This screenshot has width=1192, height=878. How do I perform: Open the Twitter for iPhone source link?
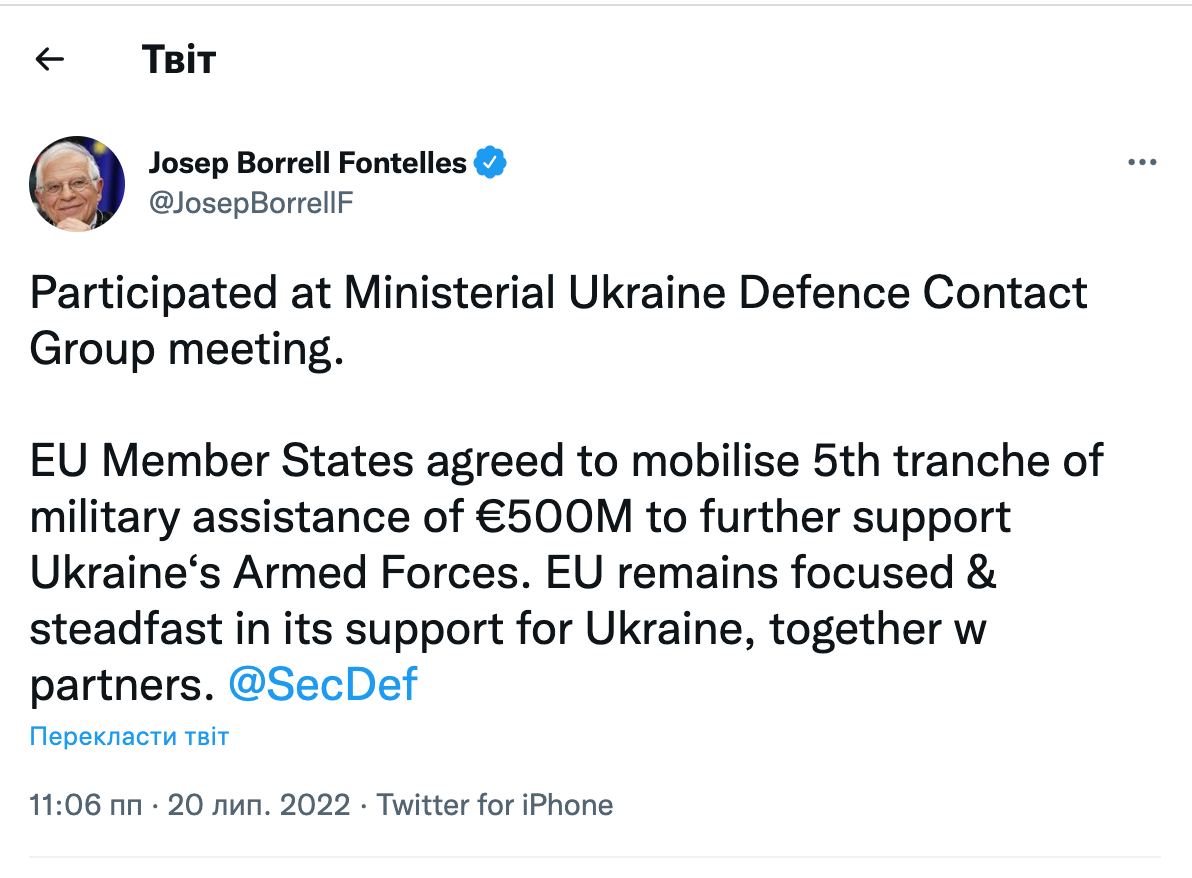495,804
